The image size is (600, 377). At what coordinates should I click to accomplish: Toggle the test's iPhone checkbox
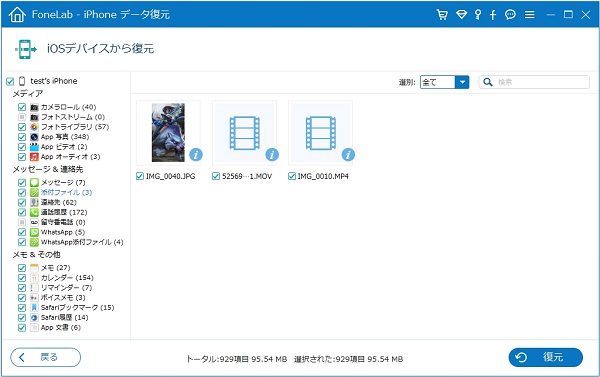(x=10, y=81)
